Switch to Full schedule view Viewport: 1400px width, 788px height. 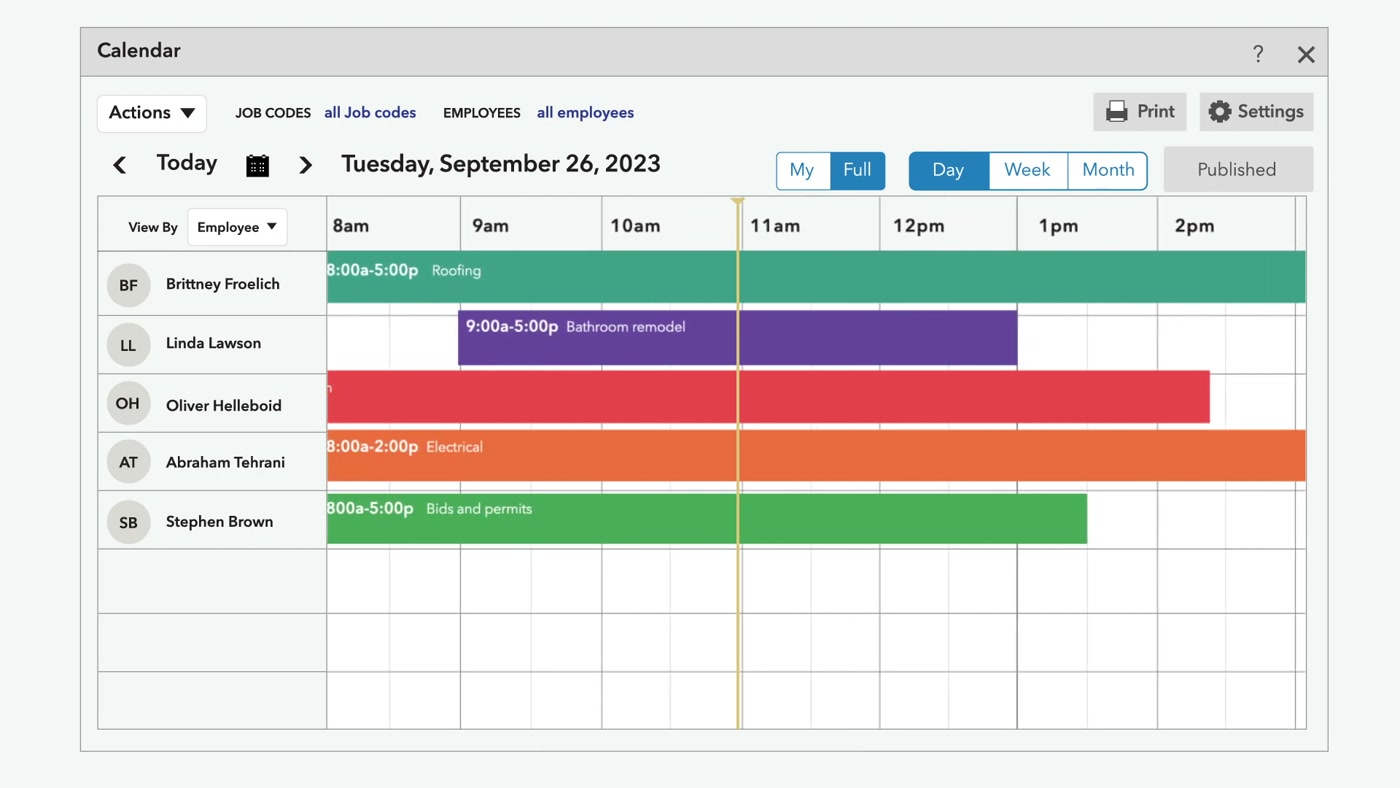pos(857,170)
